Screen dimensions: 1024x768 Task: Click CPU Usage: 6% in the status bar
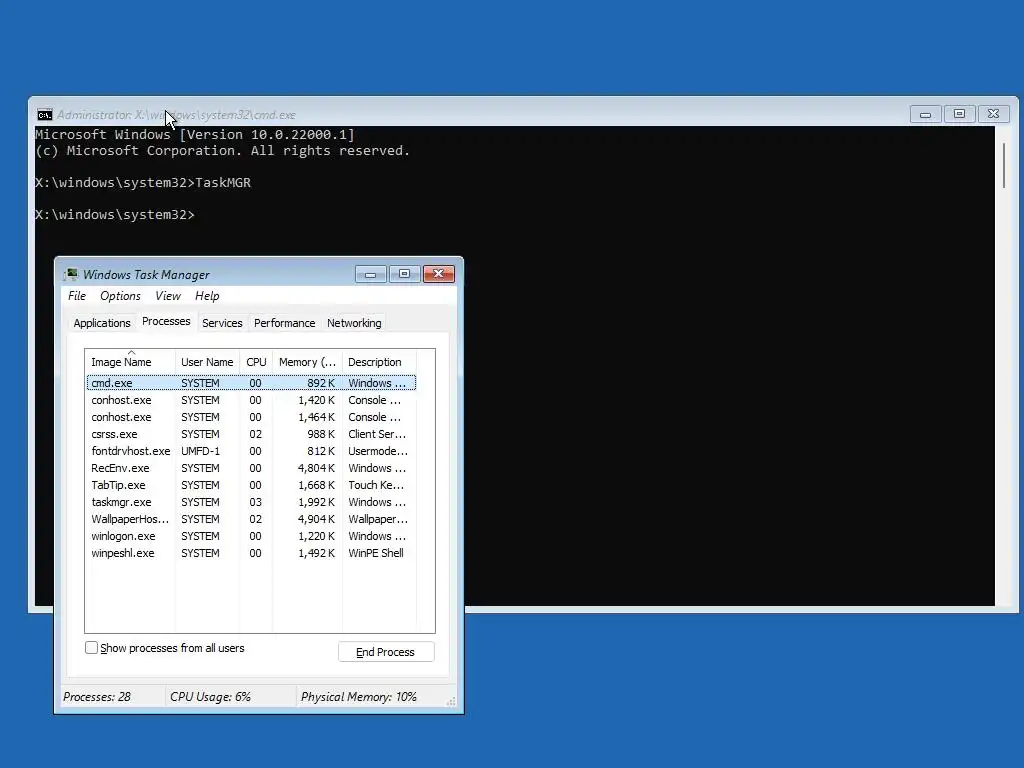(x=210, y=697)
